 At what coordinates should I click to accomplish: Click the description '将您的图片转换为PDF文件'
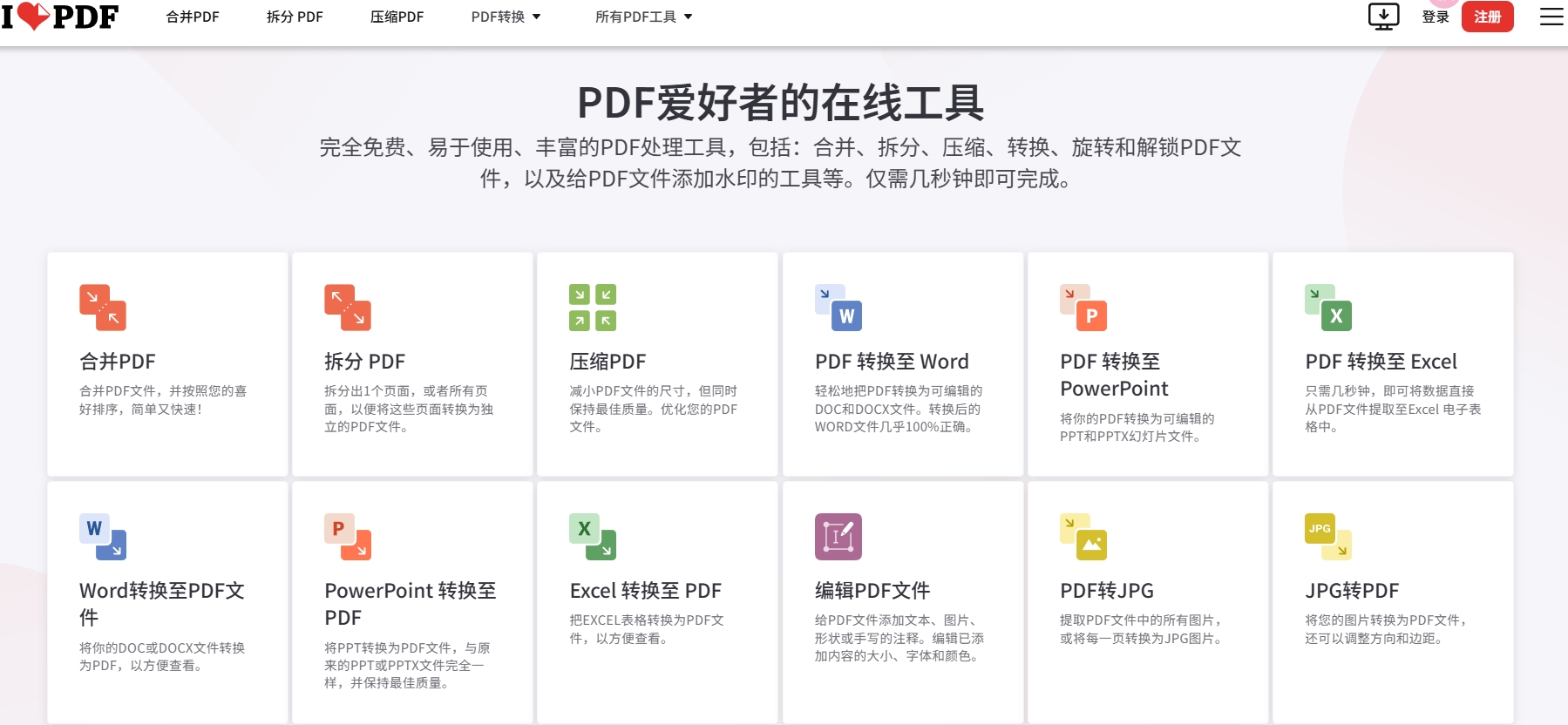coord(1388,629)
